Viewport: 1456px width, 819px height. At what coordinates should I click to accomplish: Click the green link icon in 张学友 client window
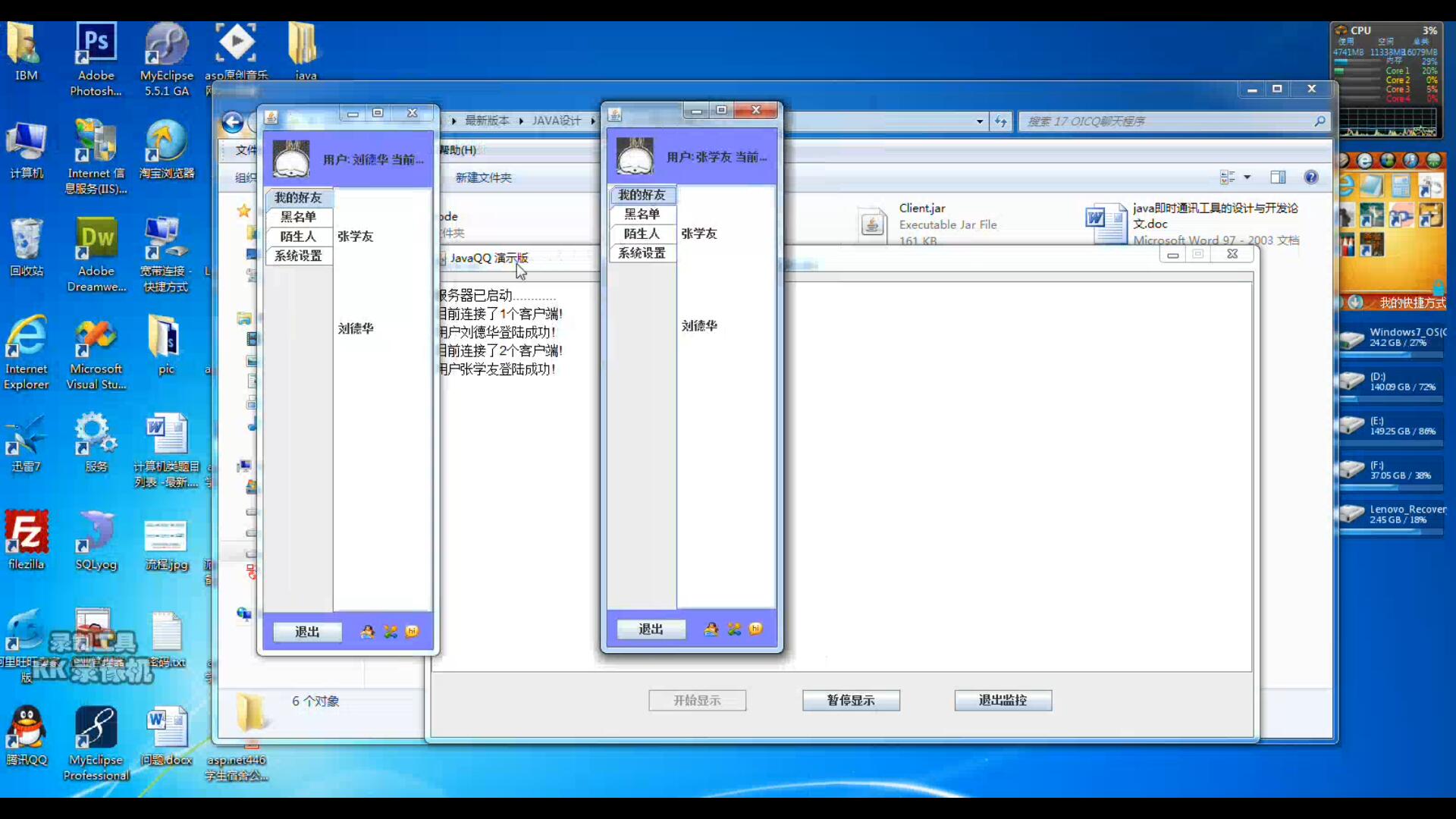pyautogui.click(x=734, y=629)
